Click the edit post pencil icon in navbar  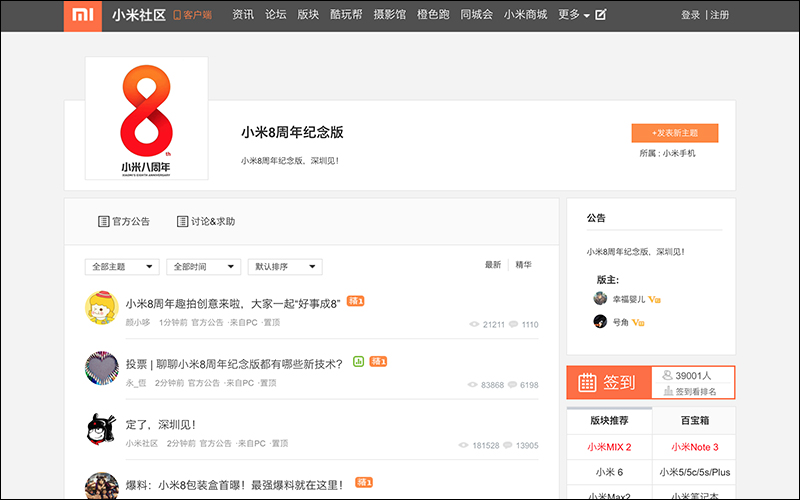pyautogui.click(x=601, y=15)
